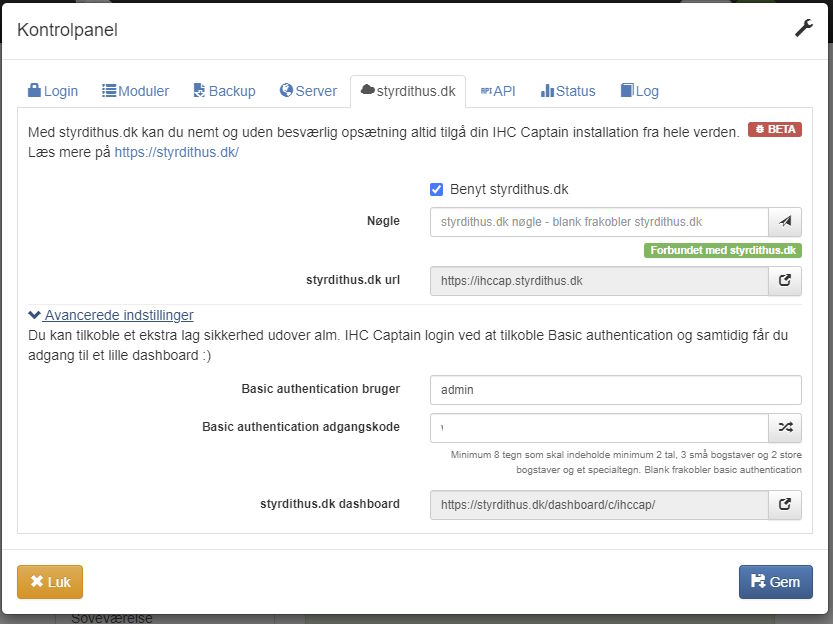
Task: Uncheck the Benyt styrdithus.dk checkbox
Action: pos(436,190)
